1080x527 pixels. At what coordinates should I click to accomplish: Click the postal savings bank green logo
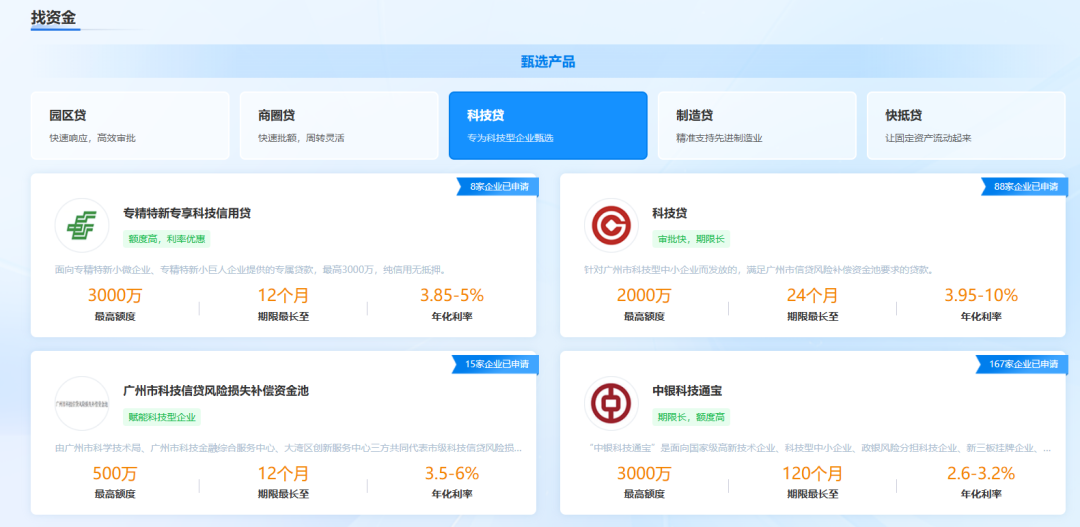pyautogui.click(x=82, y=226)
